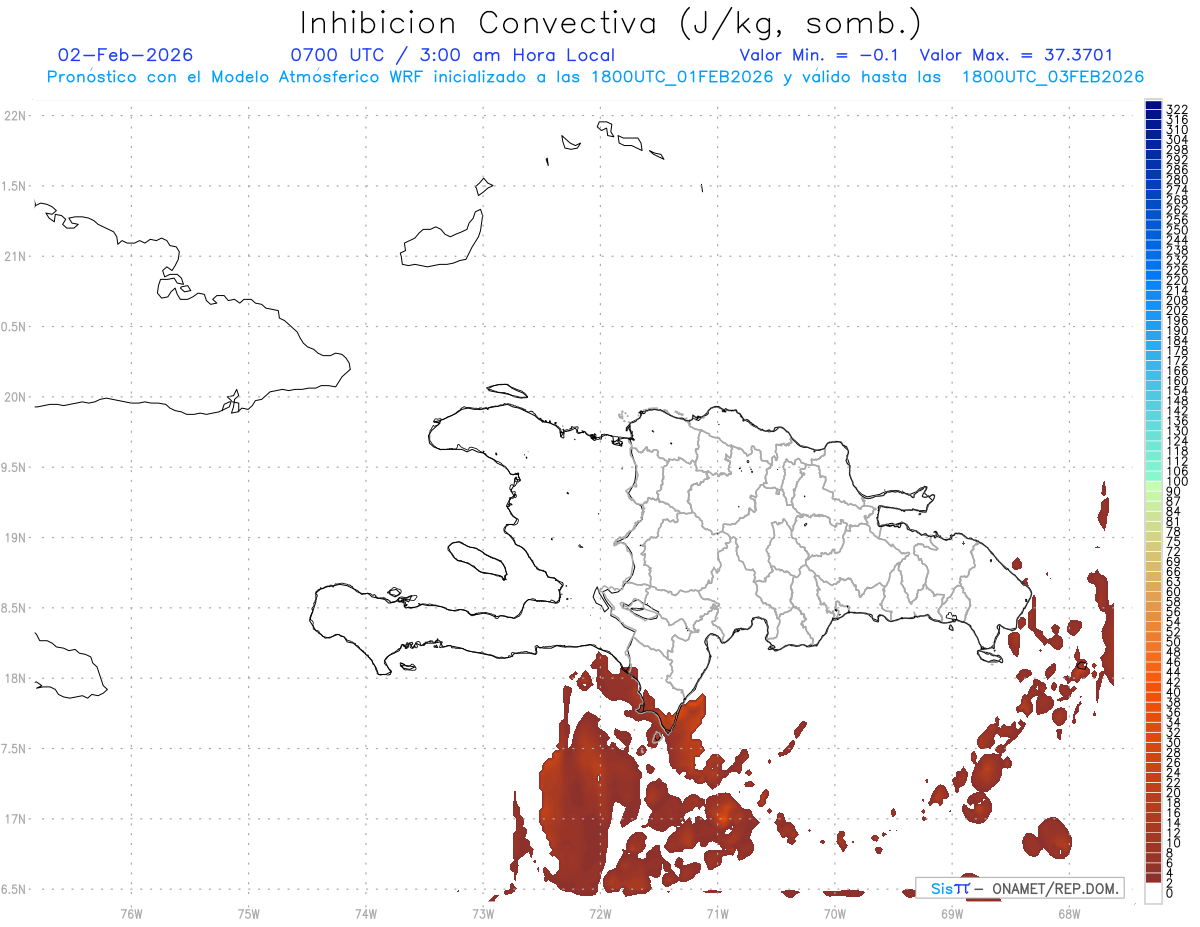Click the '69W' longitude label

click(x=952, y=913)
